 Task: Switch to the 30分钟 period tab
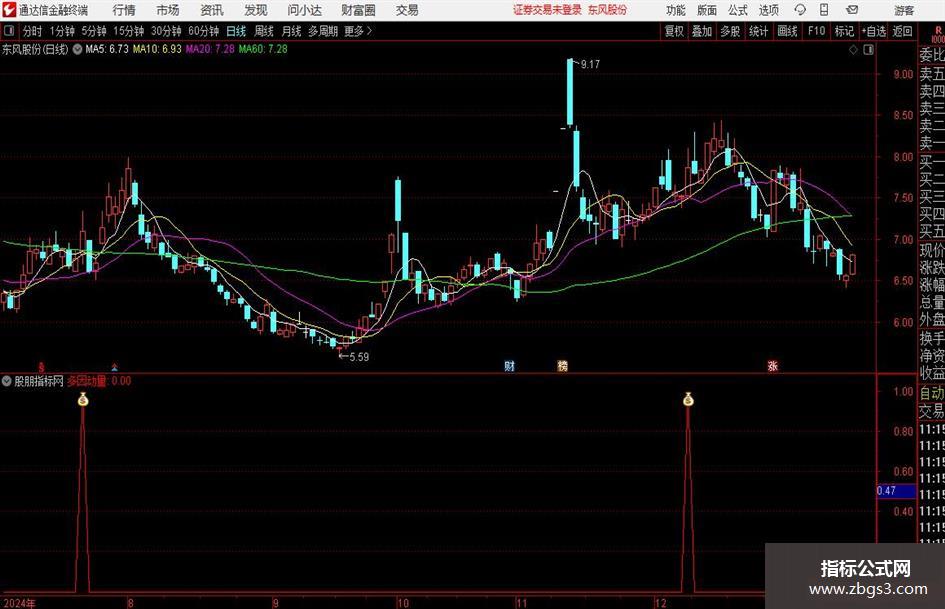[166, 31]
